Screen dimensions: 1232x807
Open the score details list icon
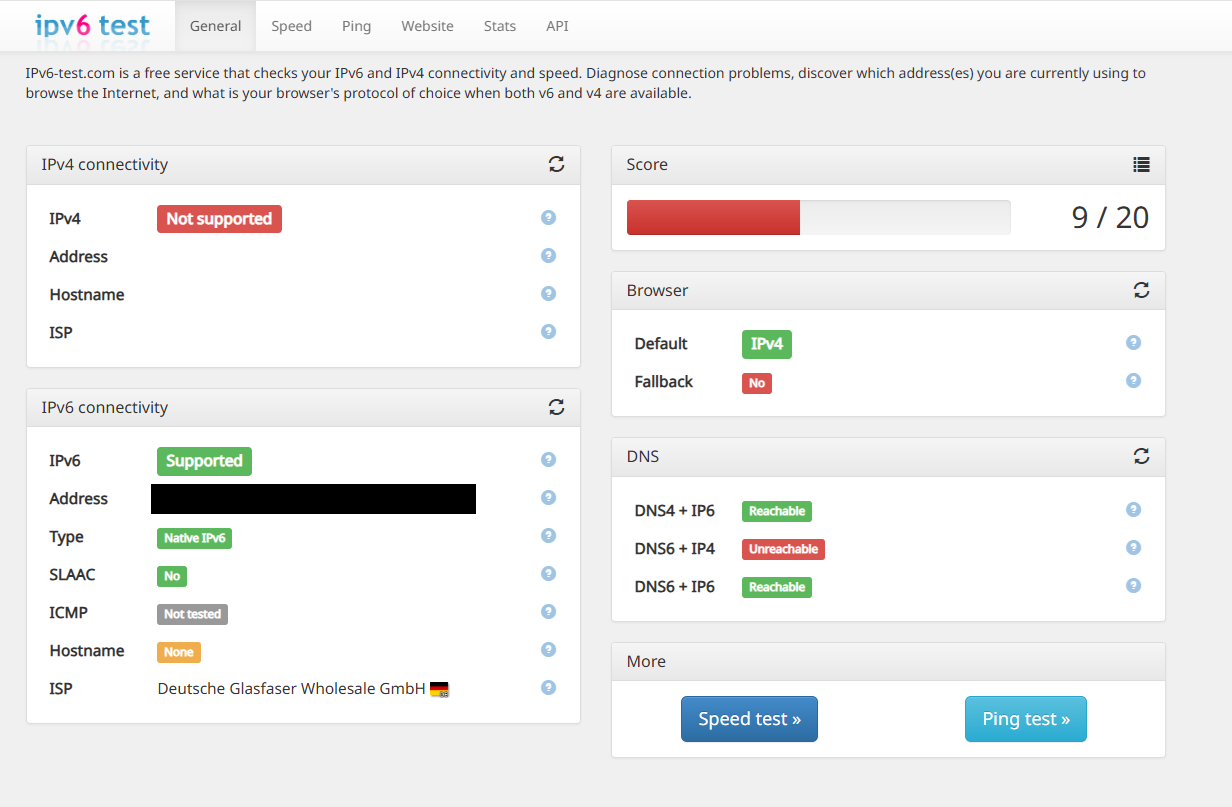pyautogui.click(x=1141, y=164)
